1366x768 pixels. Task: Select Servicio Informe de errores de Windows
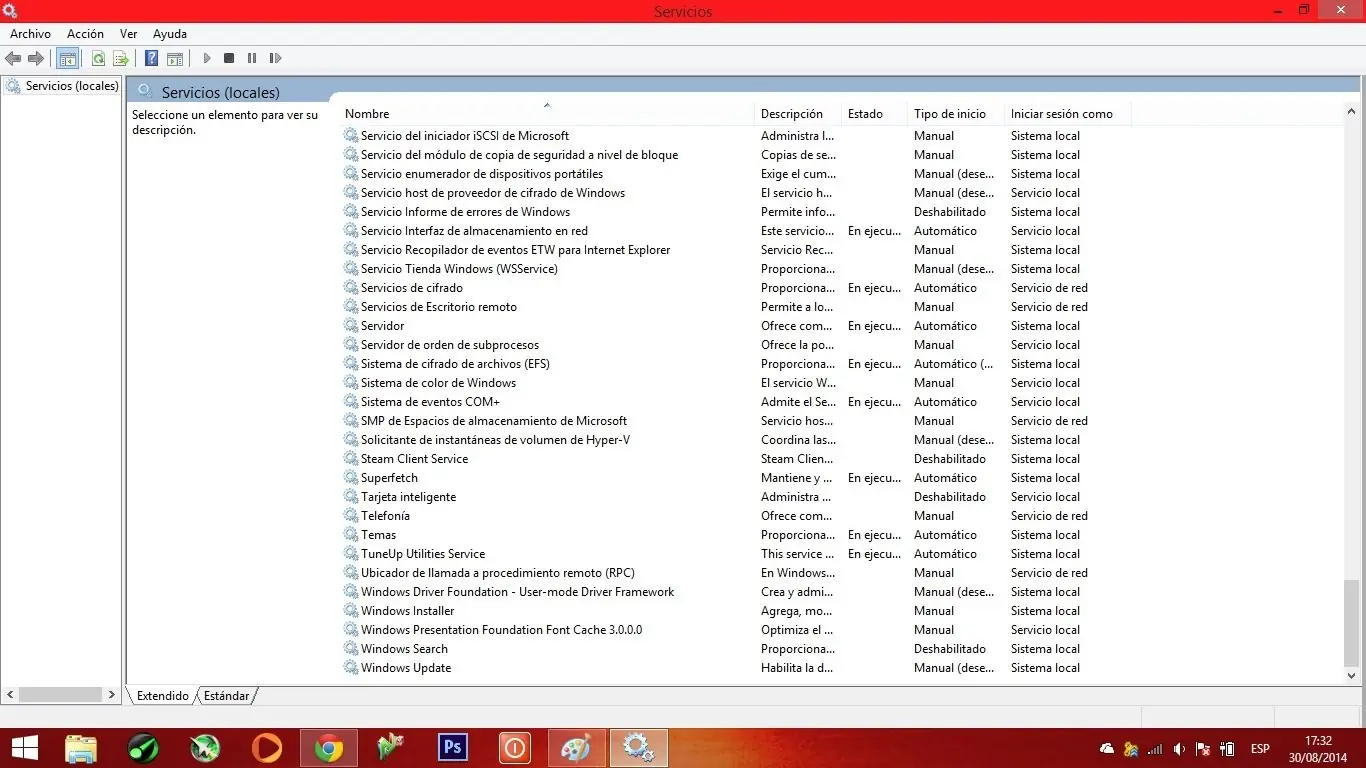click(x=736, y=212)
